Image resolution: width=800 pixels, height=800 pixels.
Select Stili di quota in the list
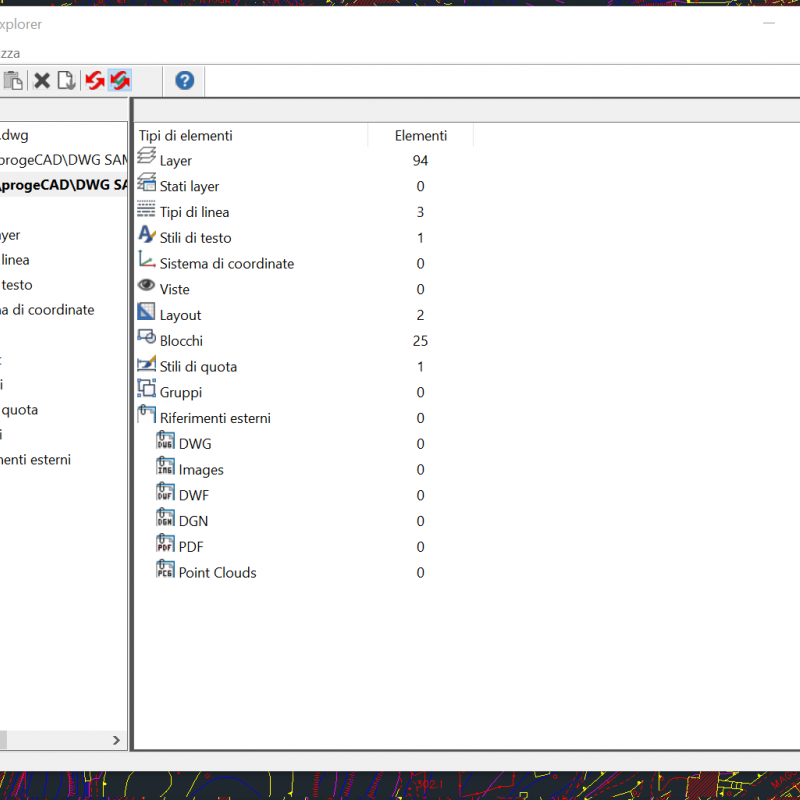tap(198, 367)
